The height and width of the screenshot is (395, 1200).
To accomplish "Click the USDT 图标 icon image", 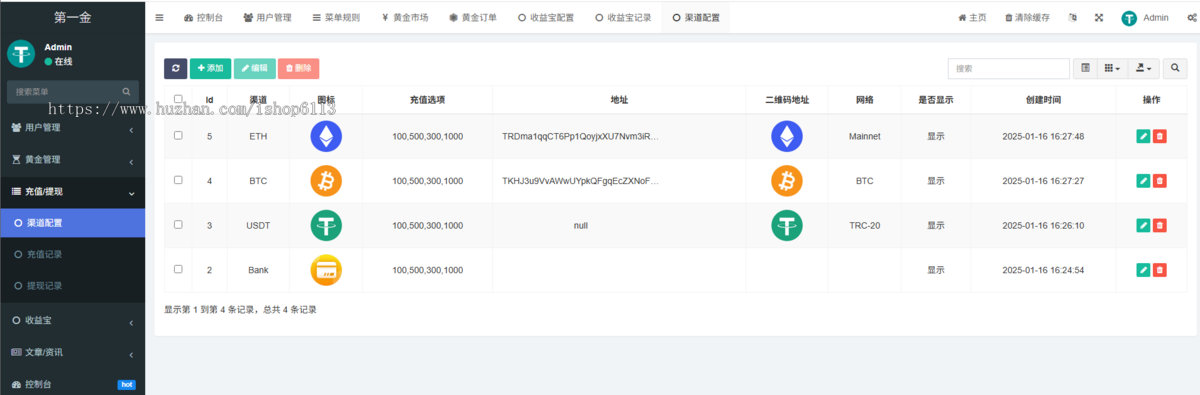I will [326, 225].
